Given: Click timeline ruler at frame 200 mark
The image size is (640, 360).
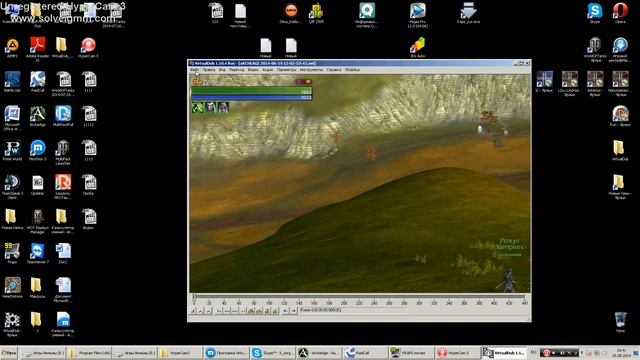Looking at the screenshot, I should pyautogui.click(x=344, y=303).
